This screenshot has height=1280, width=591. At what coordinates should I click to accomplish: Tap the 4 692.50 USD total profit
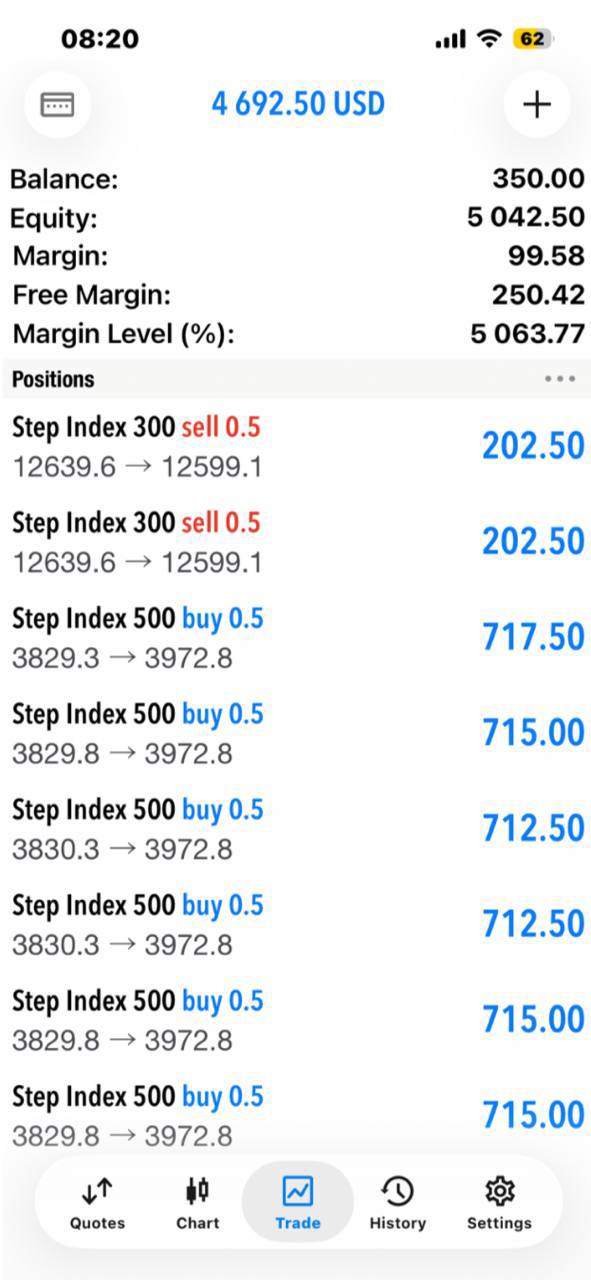298,104
